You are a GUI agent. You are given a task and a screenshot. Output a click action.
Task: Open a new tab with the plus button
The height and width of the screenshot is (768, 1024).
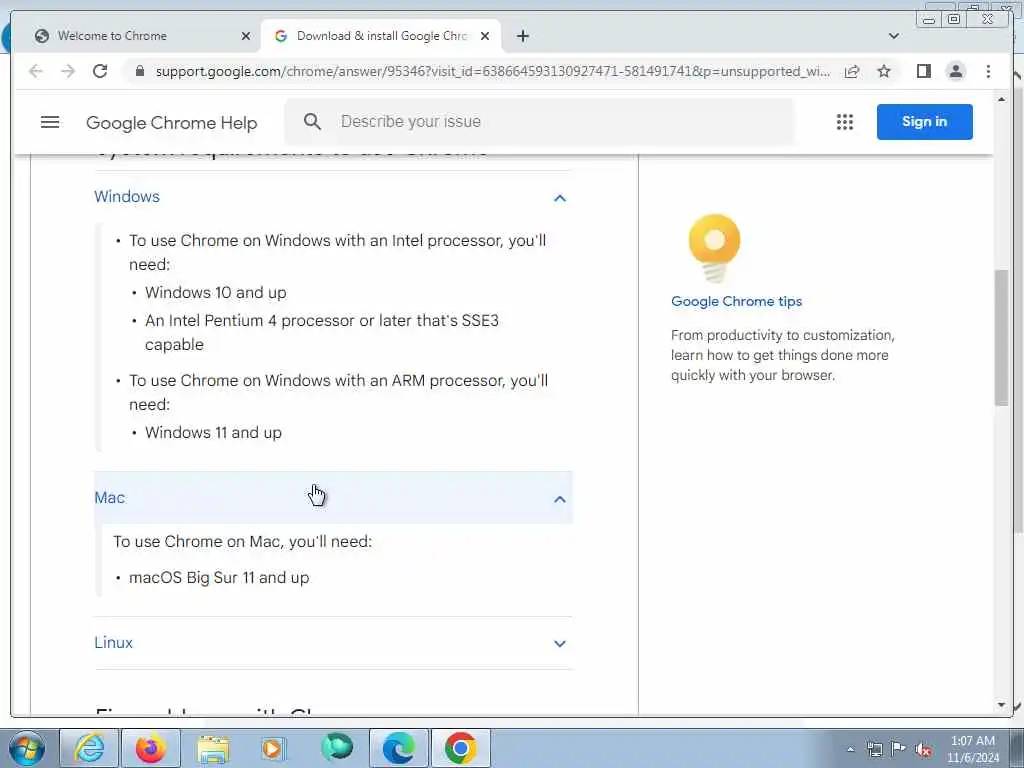point(523,36)
